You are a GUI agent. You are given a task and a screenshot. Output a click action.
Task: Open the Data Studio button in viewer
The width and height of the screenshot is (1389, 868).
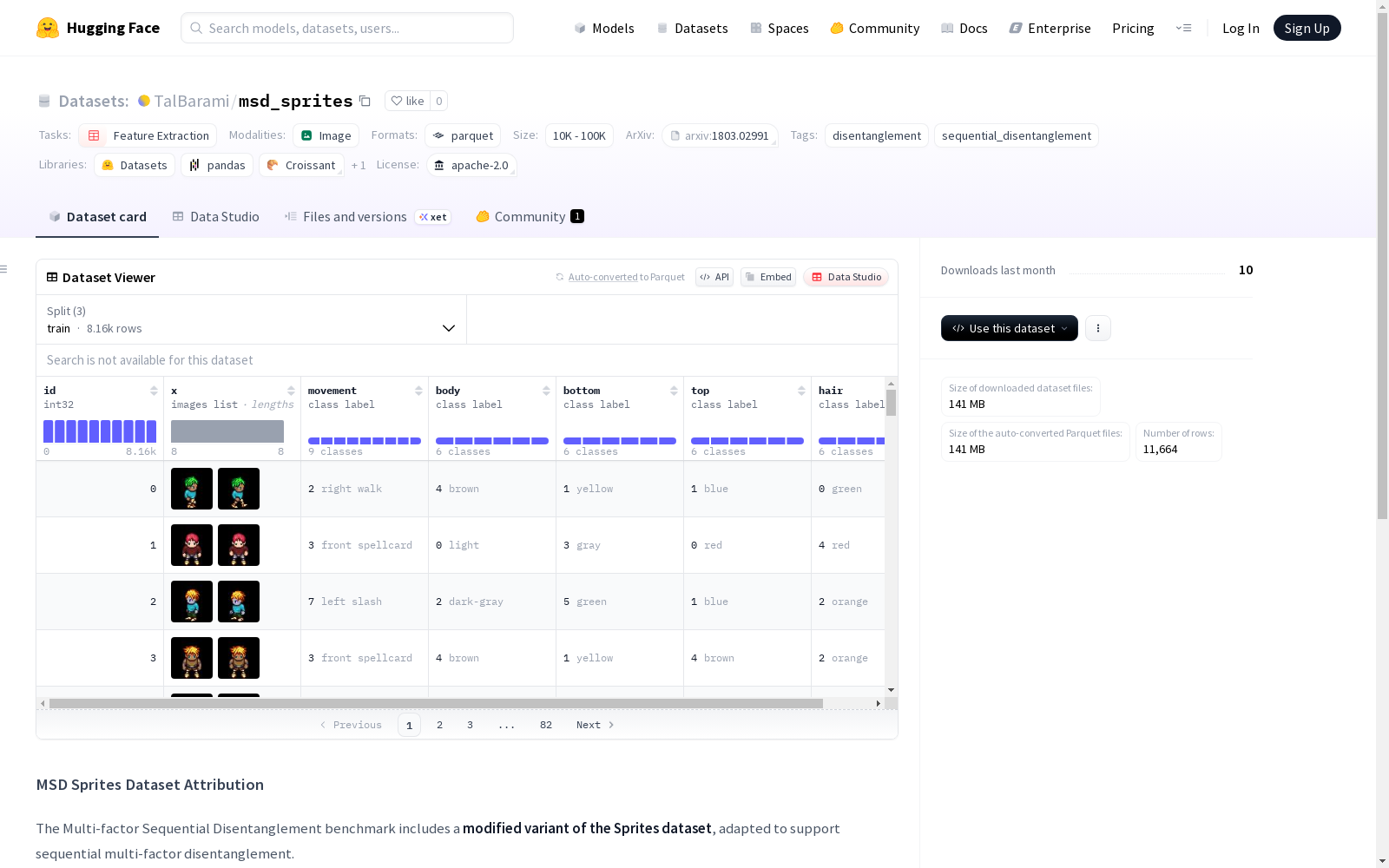[846, 277]
